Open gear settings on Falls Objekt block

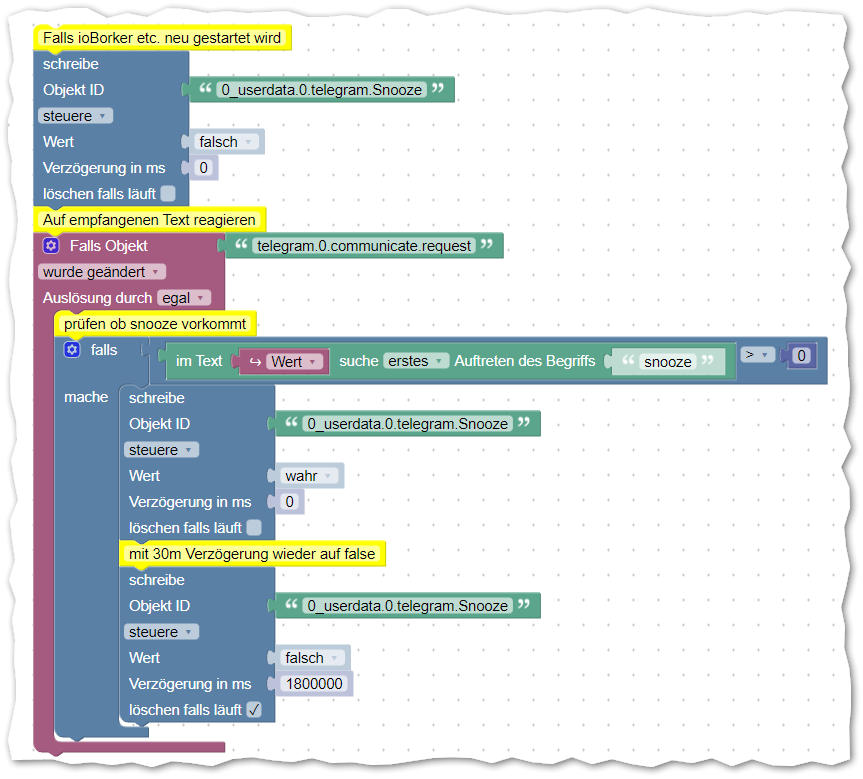(51, 246)
